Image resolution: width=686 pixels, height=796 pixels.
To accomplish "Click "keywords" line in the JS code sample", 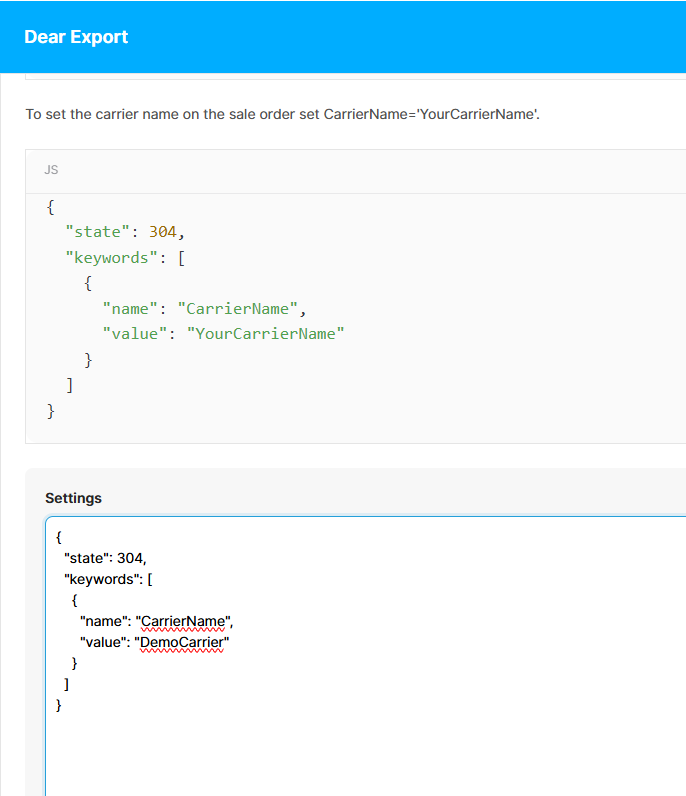I will [x=125, y=258].
